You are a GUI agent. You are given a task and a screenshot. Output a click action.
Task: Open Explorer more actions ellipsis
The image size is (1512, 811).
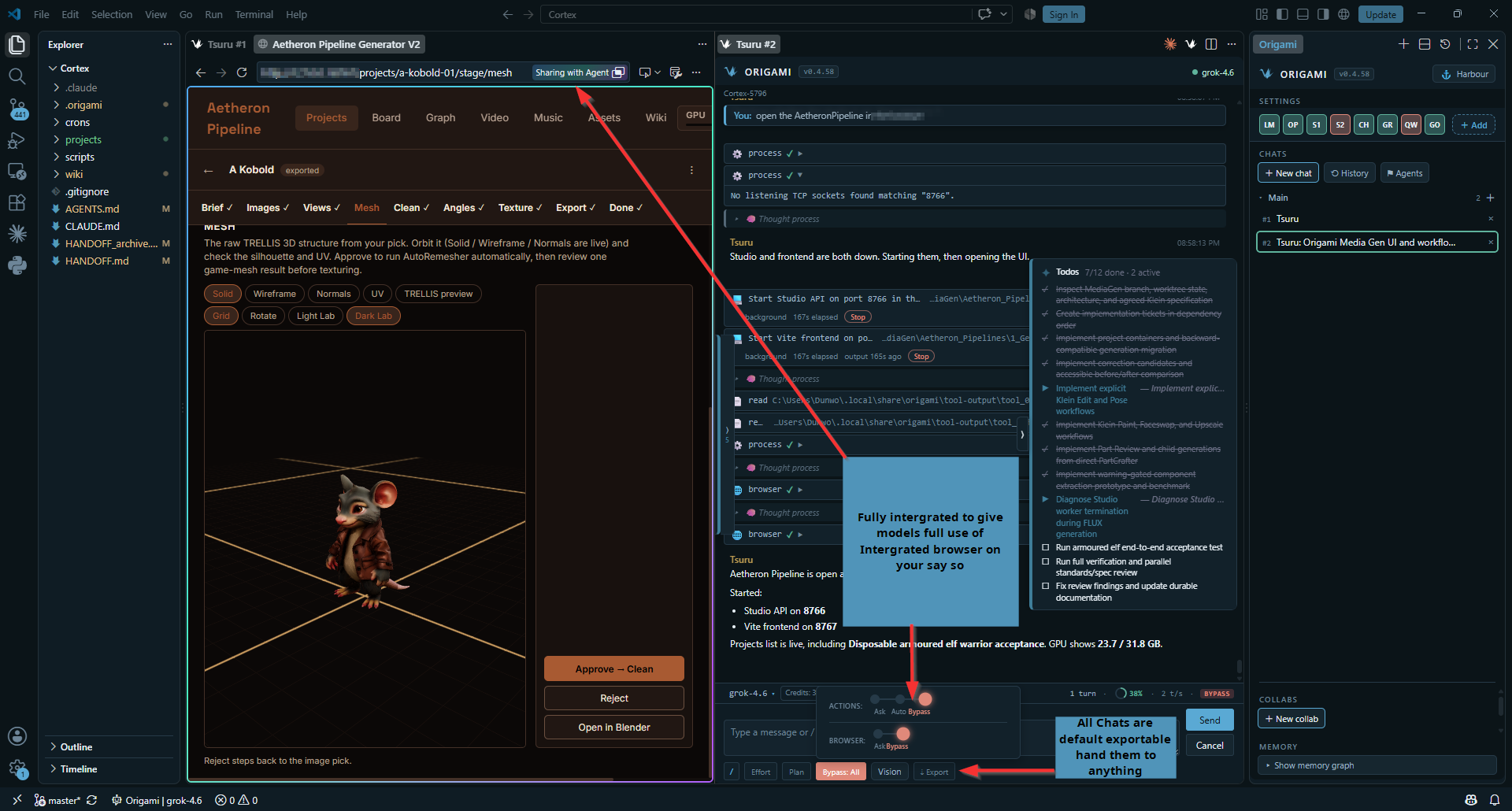(x=167, y=44)
